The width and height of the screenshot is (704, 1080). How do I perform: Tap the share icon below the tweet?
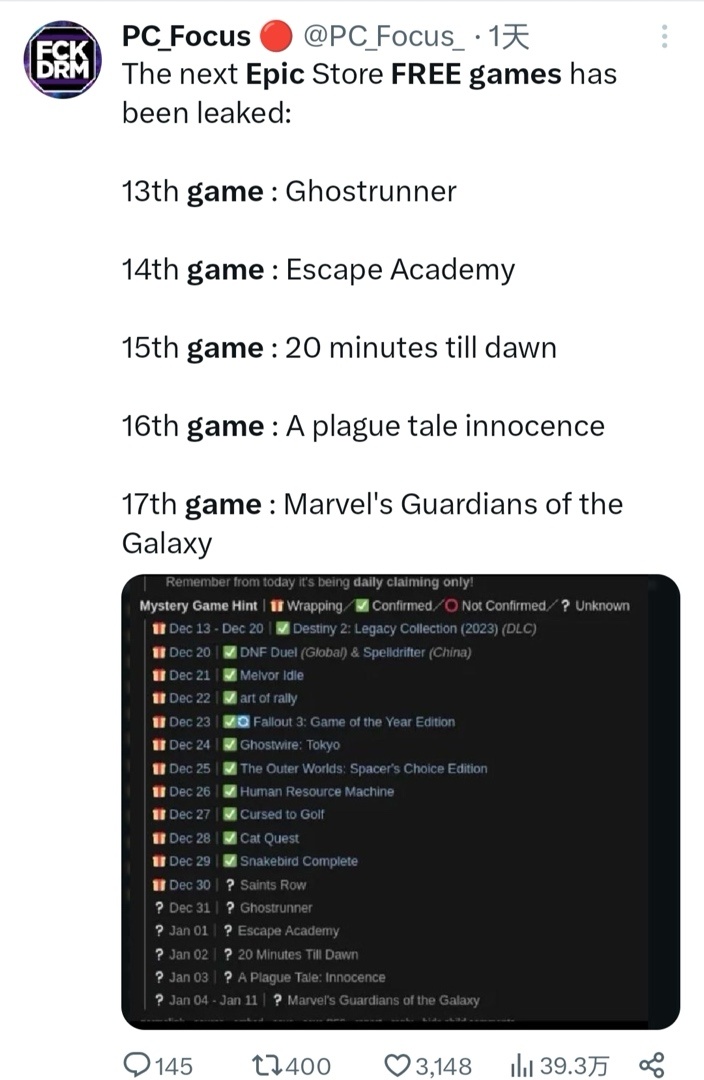pos(651,1065)
